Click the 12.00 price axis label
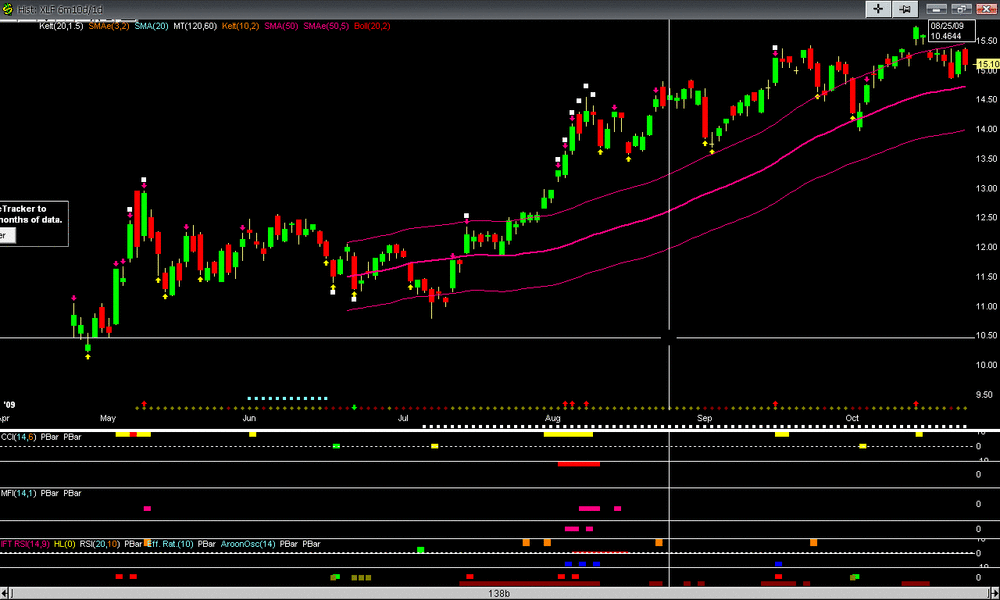The image size is (1000, 600). click(987, 247)
